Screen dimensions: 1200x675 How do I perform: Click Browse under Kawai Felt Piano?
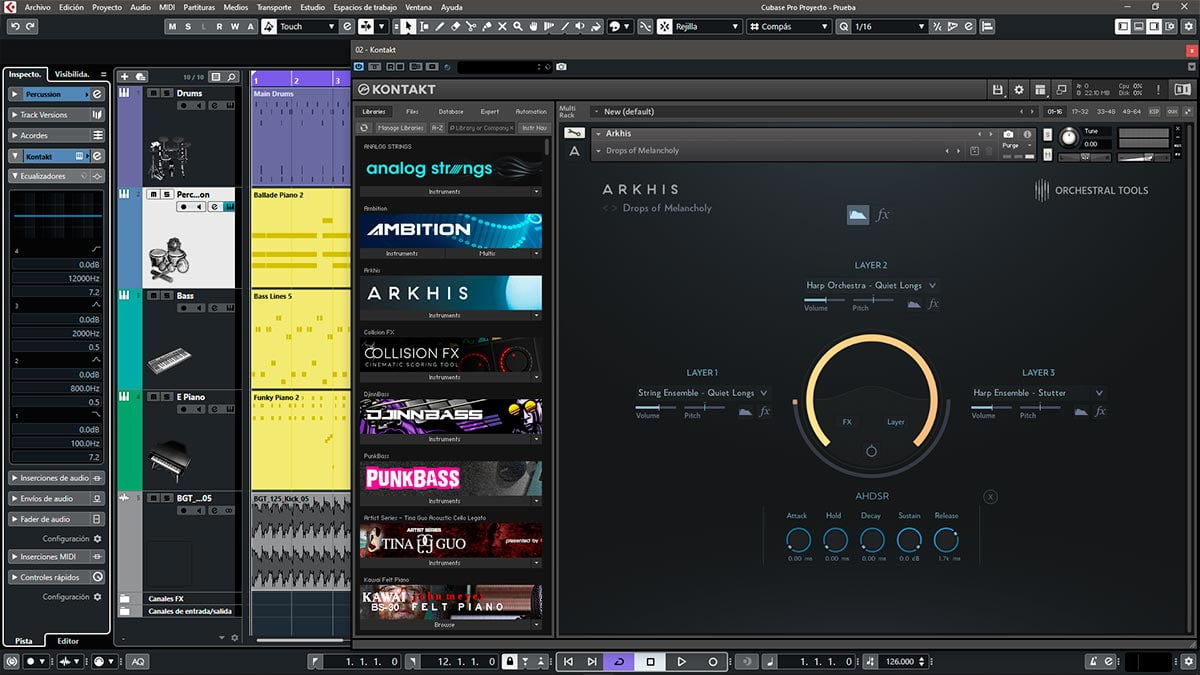click(x=445, y=625)
